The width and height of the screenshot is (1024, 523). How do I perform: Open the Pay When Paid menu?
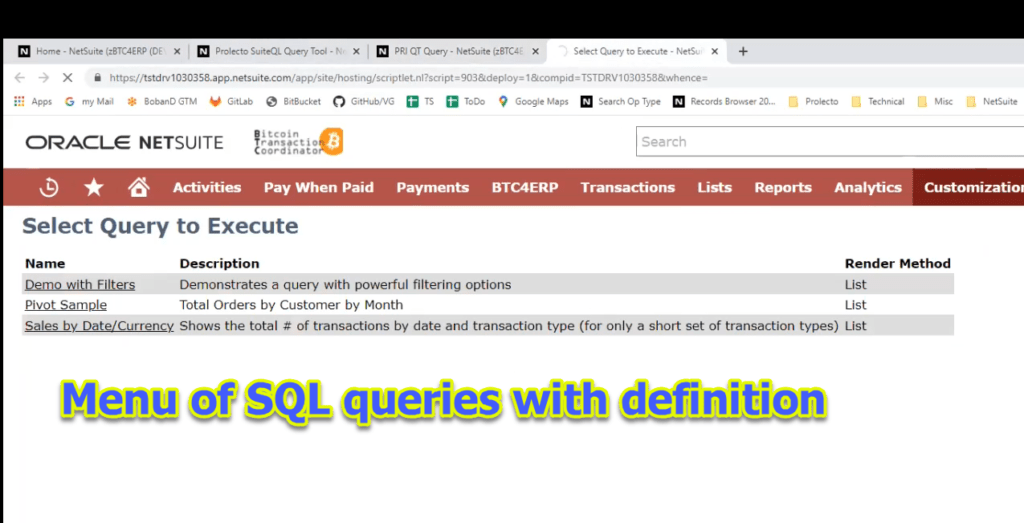pos(319,187)
